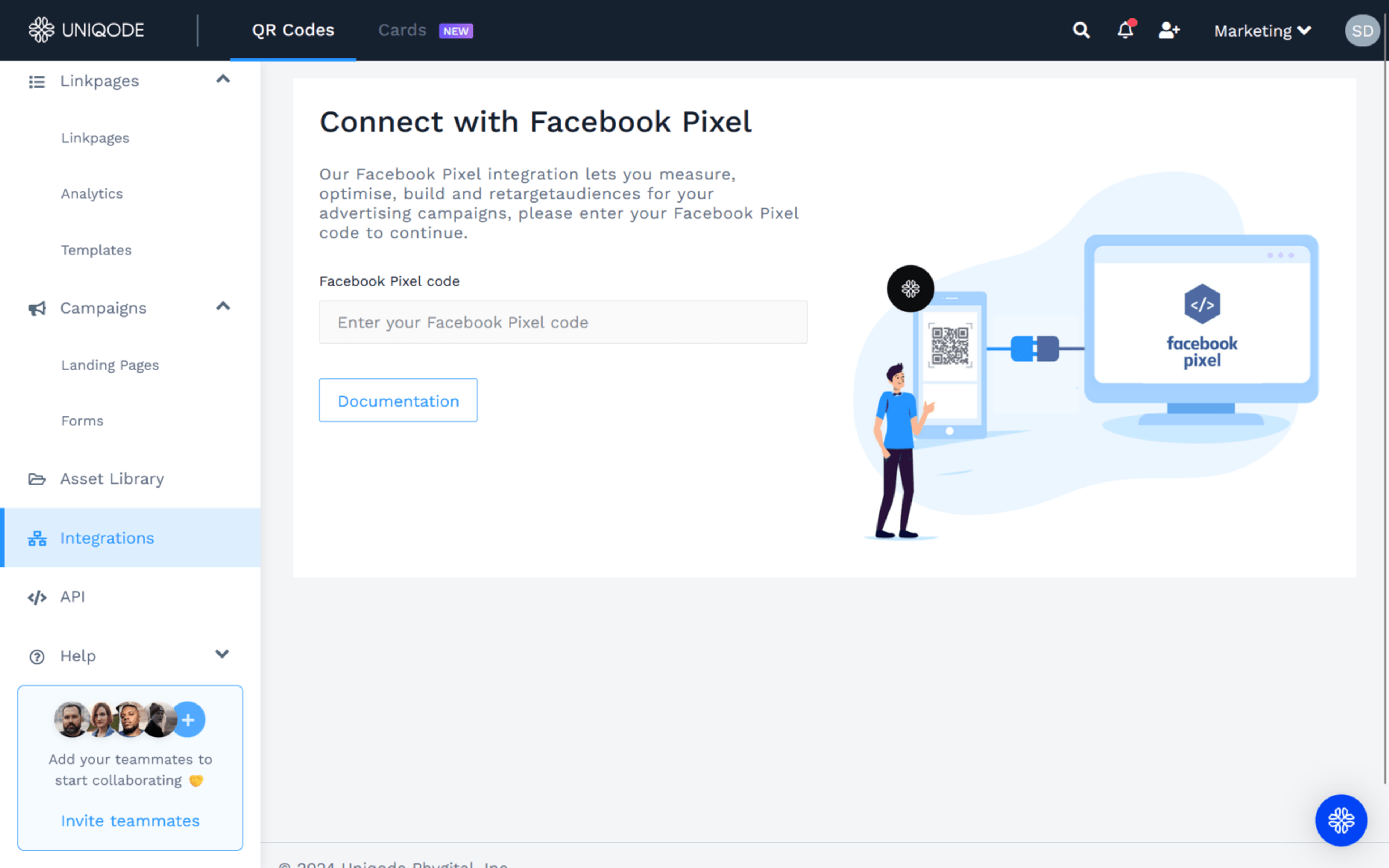Expand the Help section chevron
This screenshot has width=1389, height=868.
(x=221, y=655)
